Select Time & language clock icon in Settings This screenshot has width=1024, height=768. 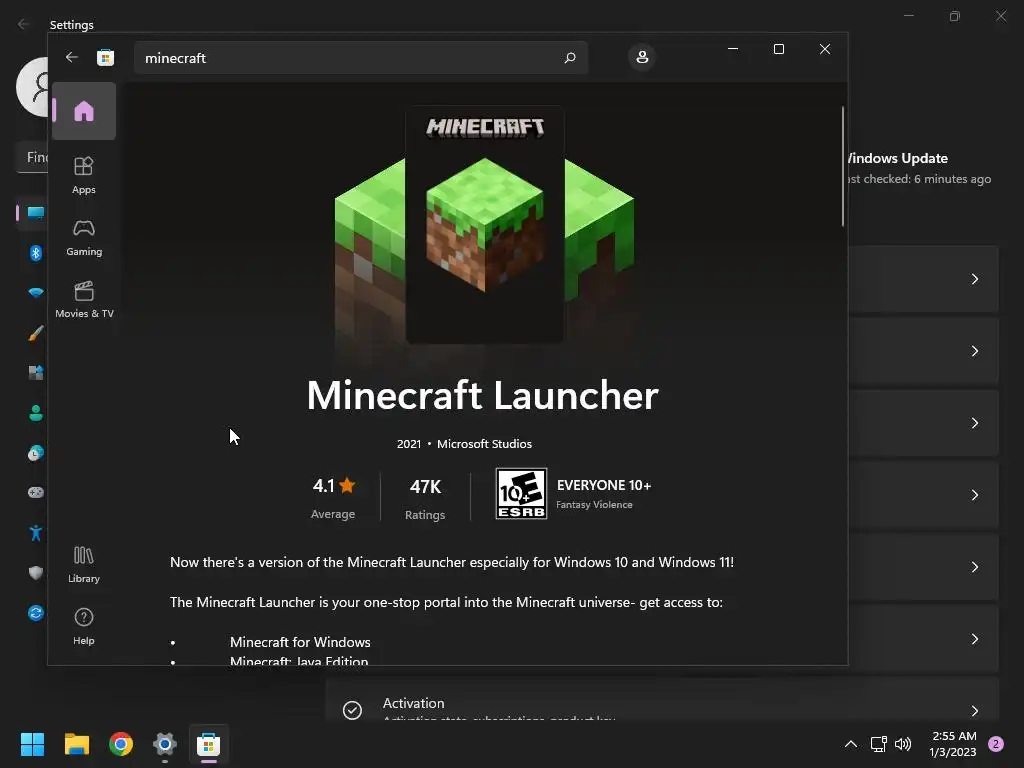coord(35,453)
